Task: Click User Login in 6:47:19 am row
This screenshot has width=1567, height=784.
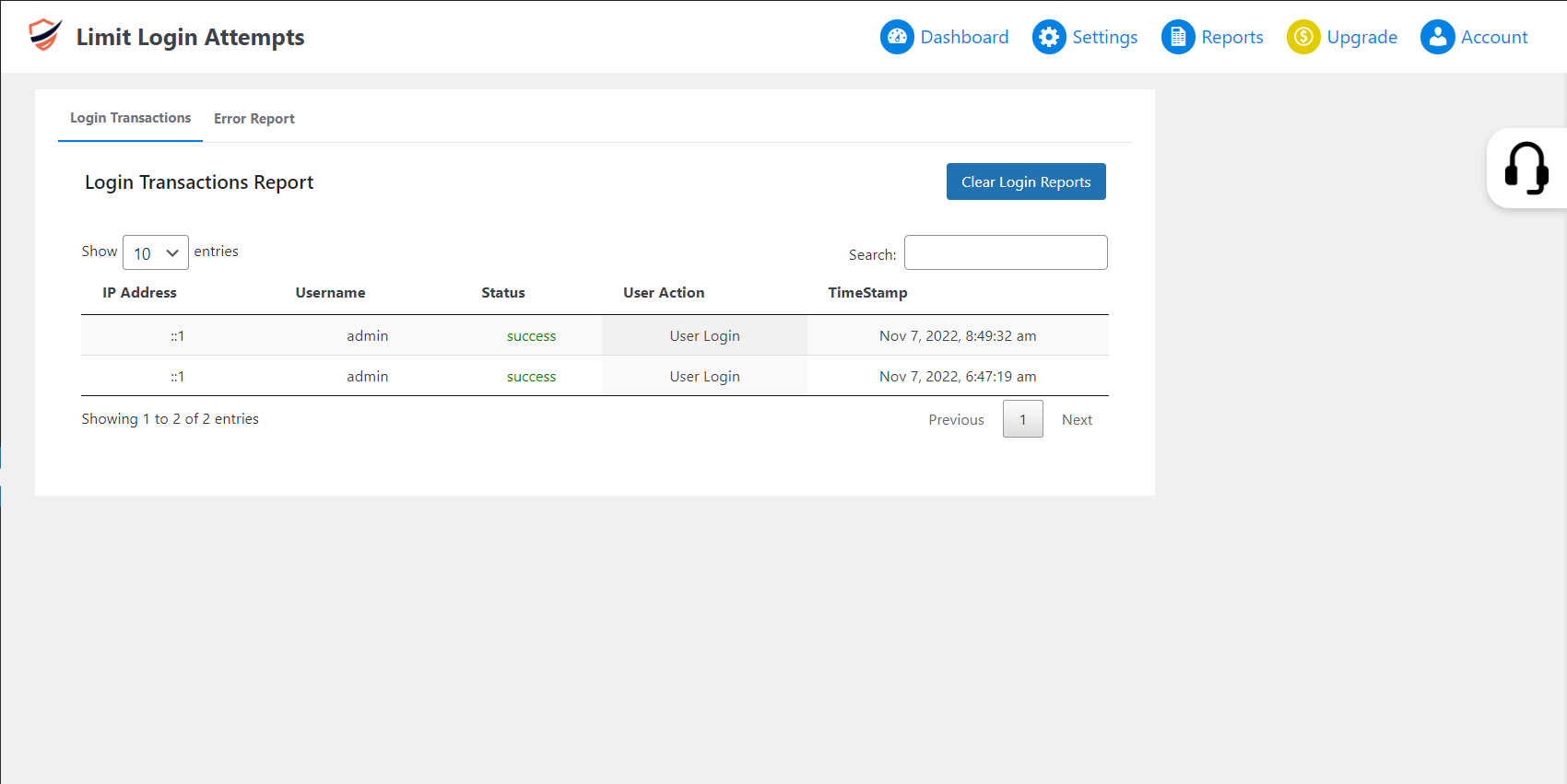Action: [x=704, y=377]
